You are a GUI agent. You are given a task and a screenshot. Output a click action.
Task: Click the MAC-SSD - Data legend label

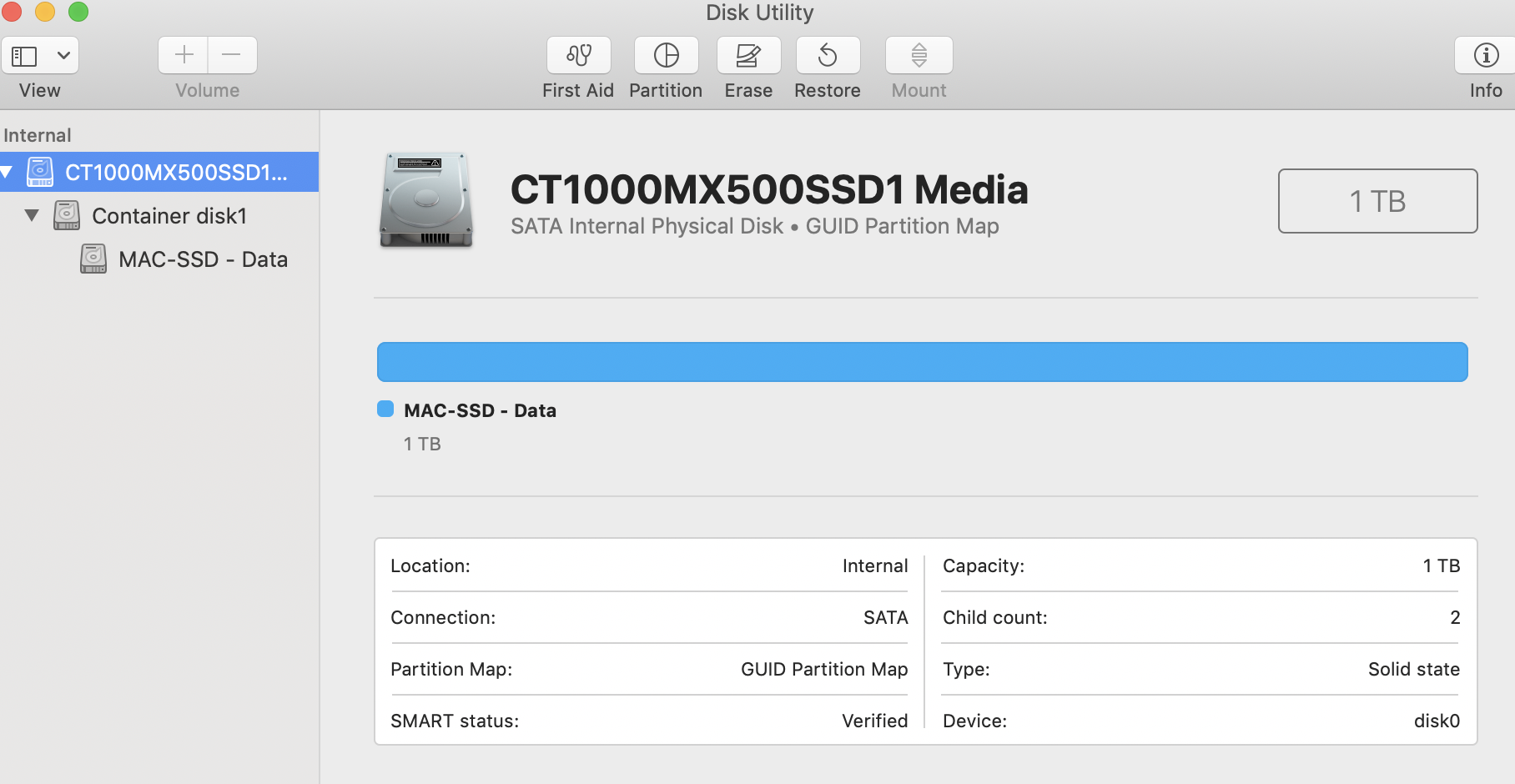pos(480,410)
